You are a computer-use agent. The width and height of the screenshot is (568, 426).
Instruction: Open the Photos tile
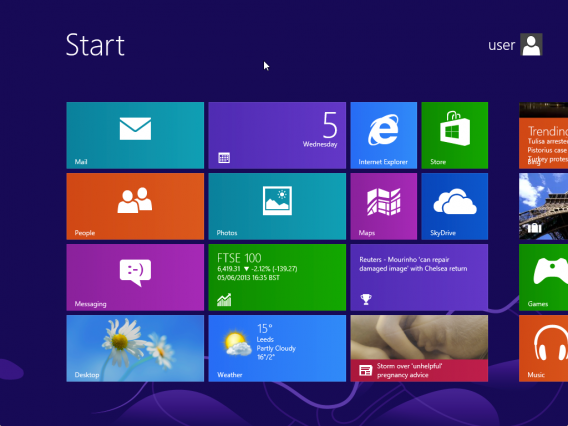coord(277,206)
